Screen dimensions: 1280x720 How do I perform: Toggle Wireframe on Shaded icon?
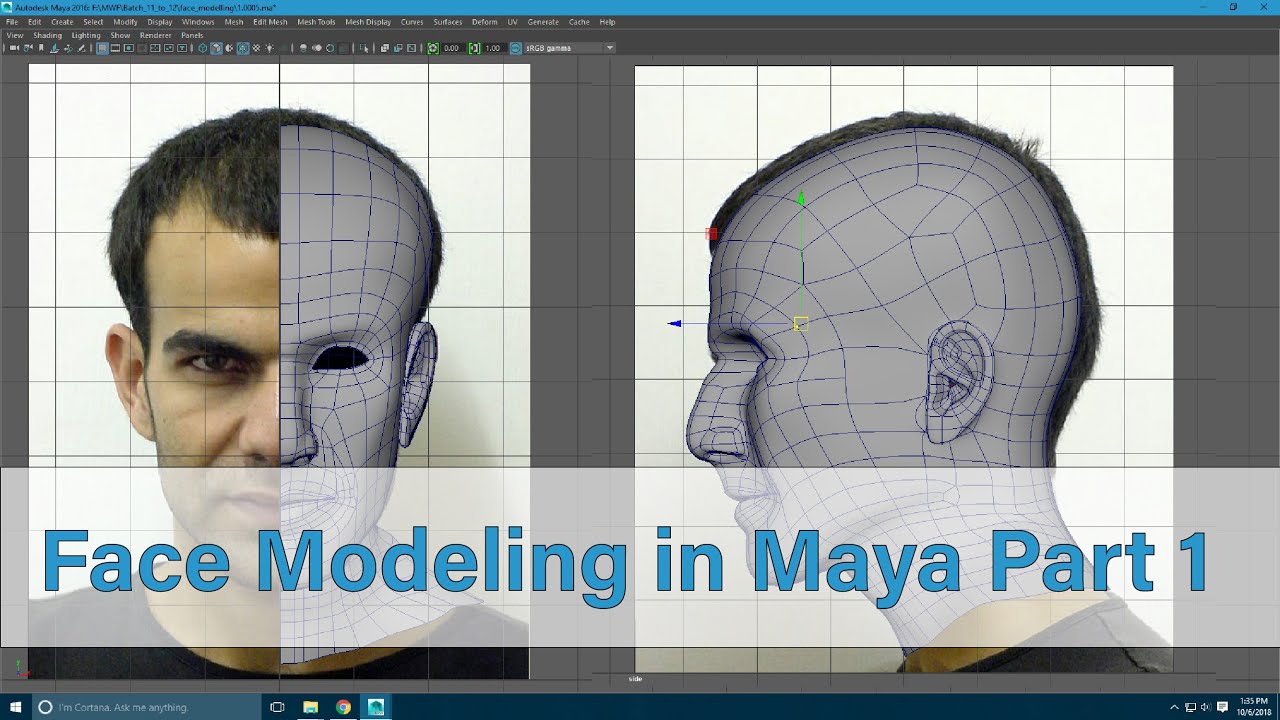click(x=243, y=48)
